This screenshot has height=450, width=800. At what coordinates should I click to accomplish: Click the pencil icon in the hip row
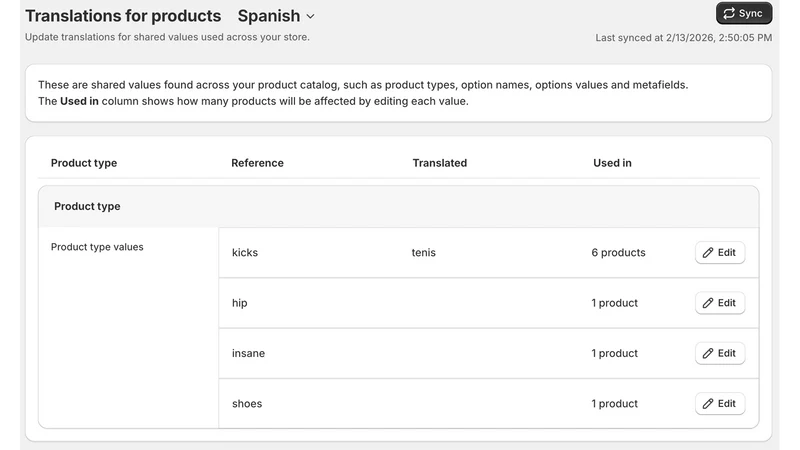tap(708, 303)
